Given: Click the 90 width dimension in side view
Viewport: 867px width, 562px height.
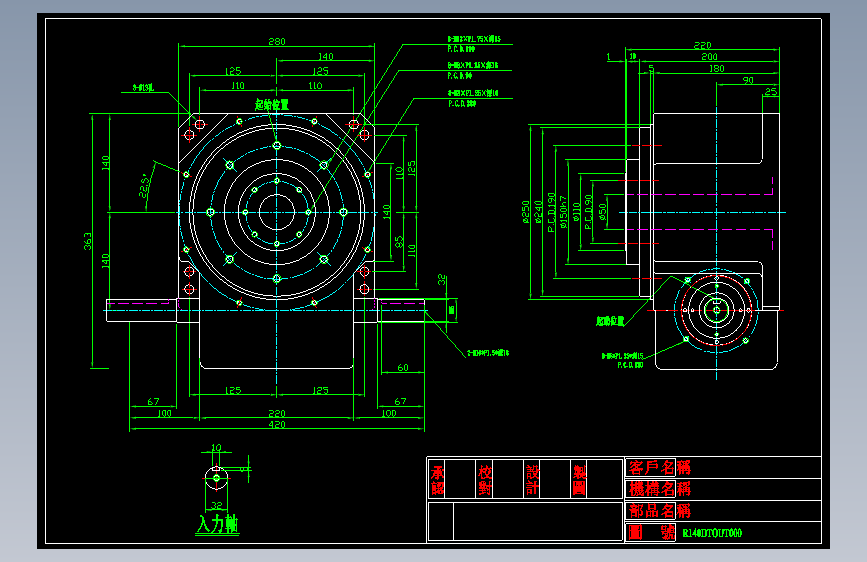Looking at the screenshot, I should coord(748,80).
